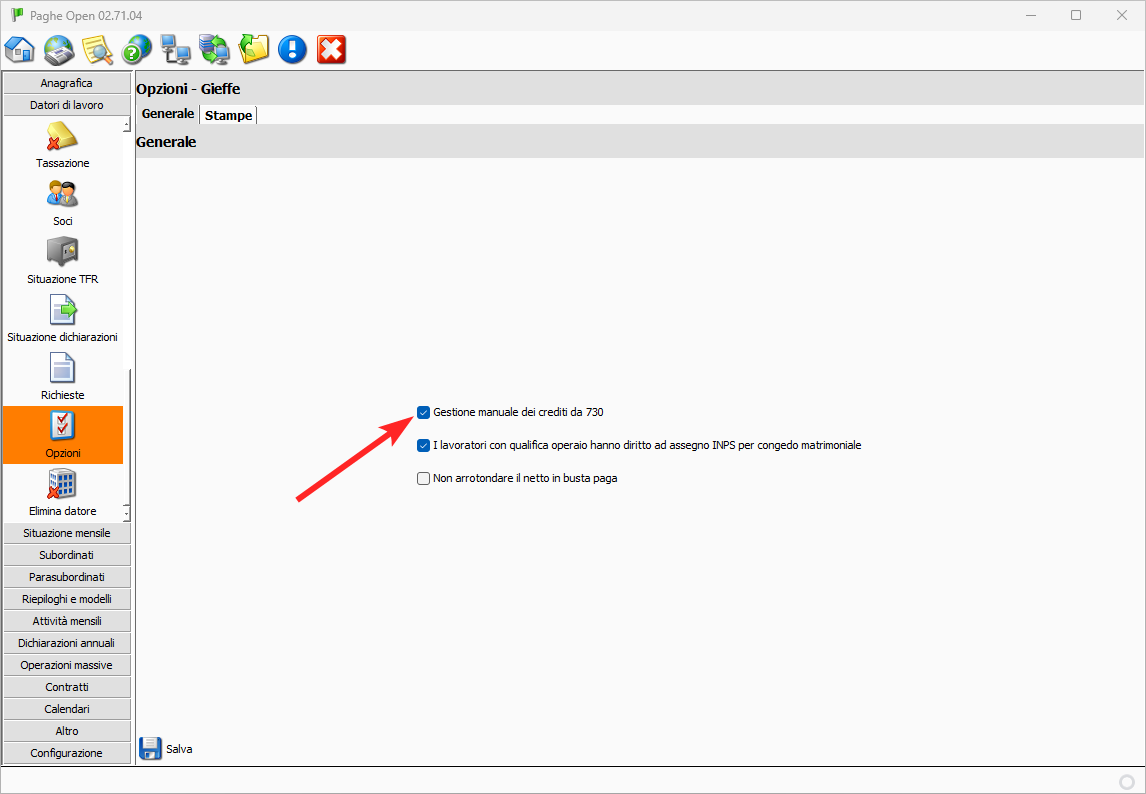Expand the Riepiloghi e modelli section
Image resolution: width=1146 pixels, height=794 pixels.
pyautogui.click(x=67, y=599)
